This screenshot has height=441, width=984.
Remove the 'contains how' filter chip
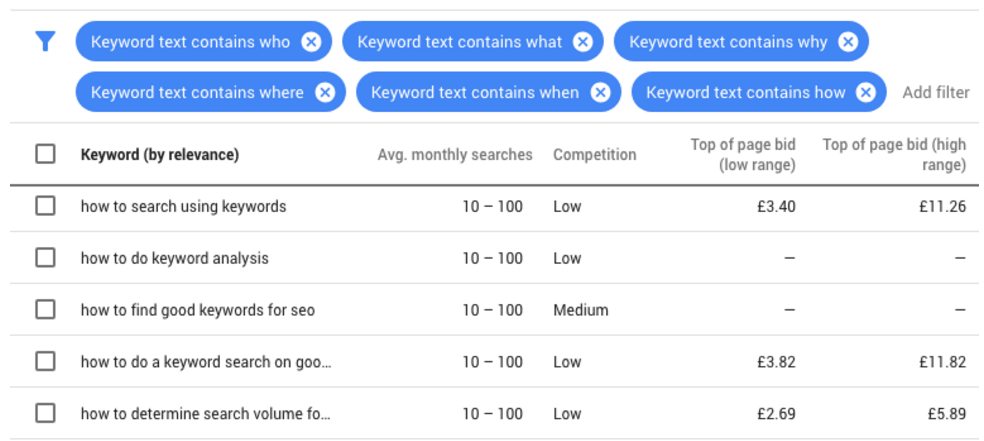(866, 92)
